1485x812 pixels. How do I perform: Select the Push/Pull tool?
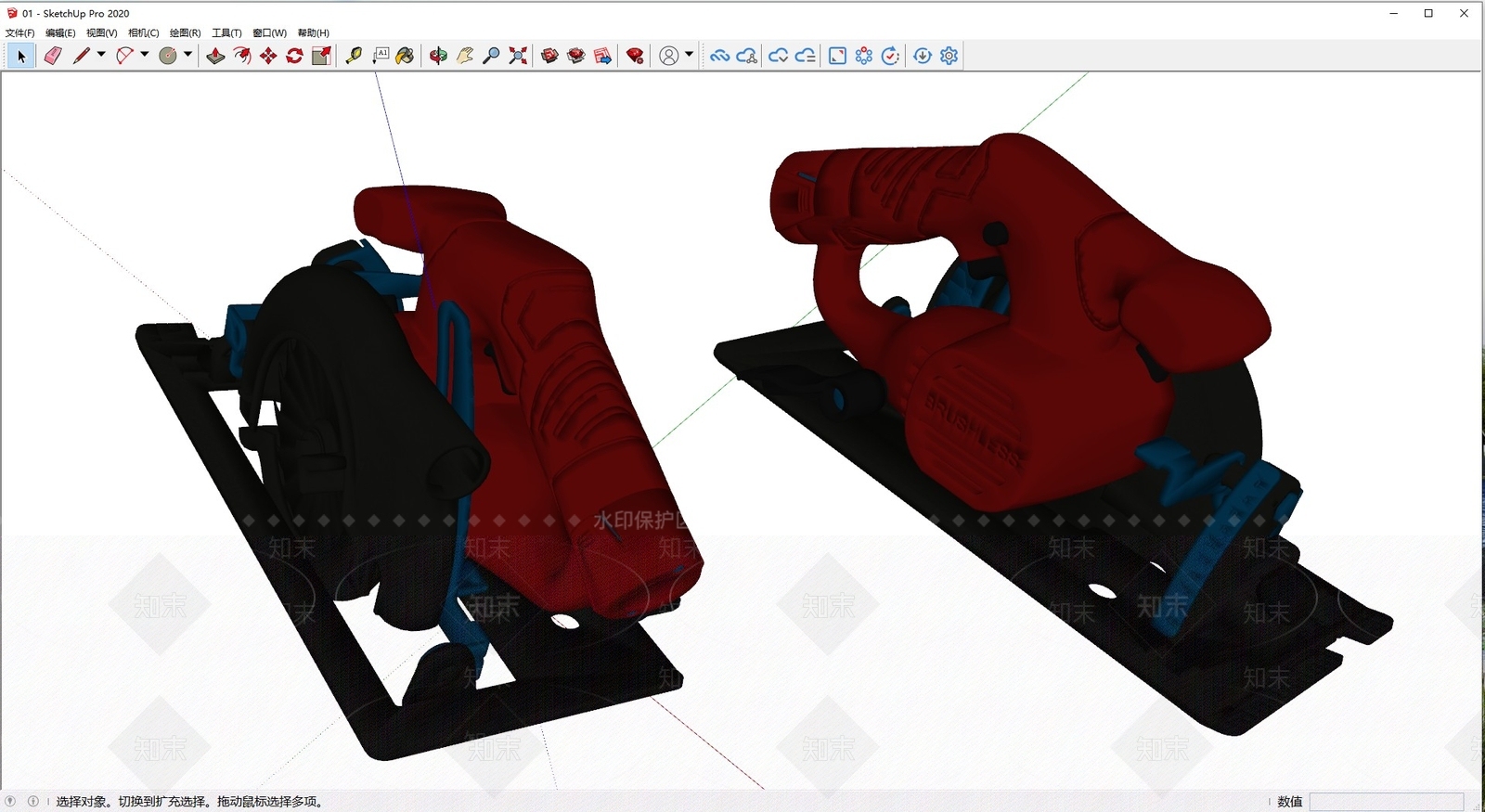[x=215, y=56]
